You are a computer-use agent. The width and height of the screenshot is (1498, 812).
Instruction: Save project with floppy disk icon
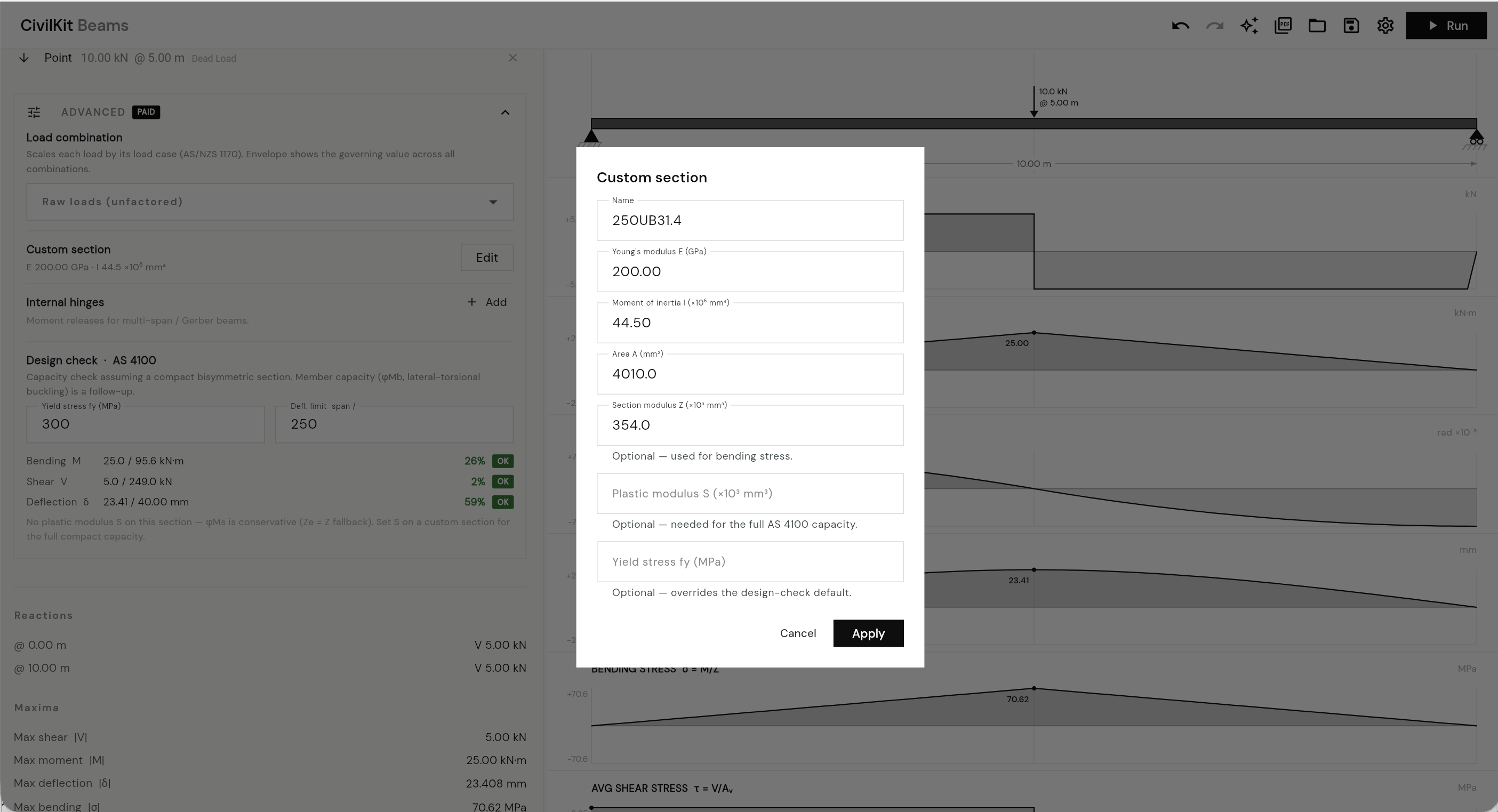click(1351, 26)
